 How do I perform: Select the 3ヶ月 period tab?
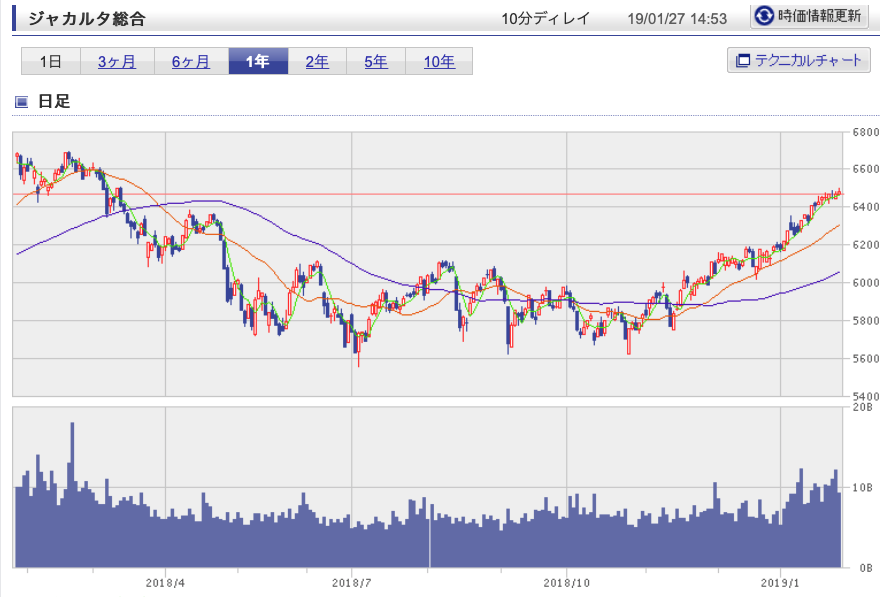tap(117, 62)
